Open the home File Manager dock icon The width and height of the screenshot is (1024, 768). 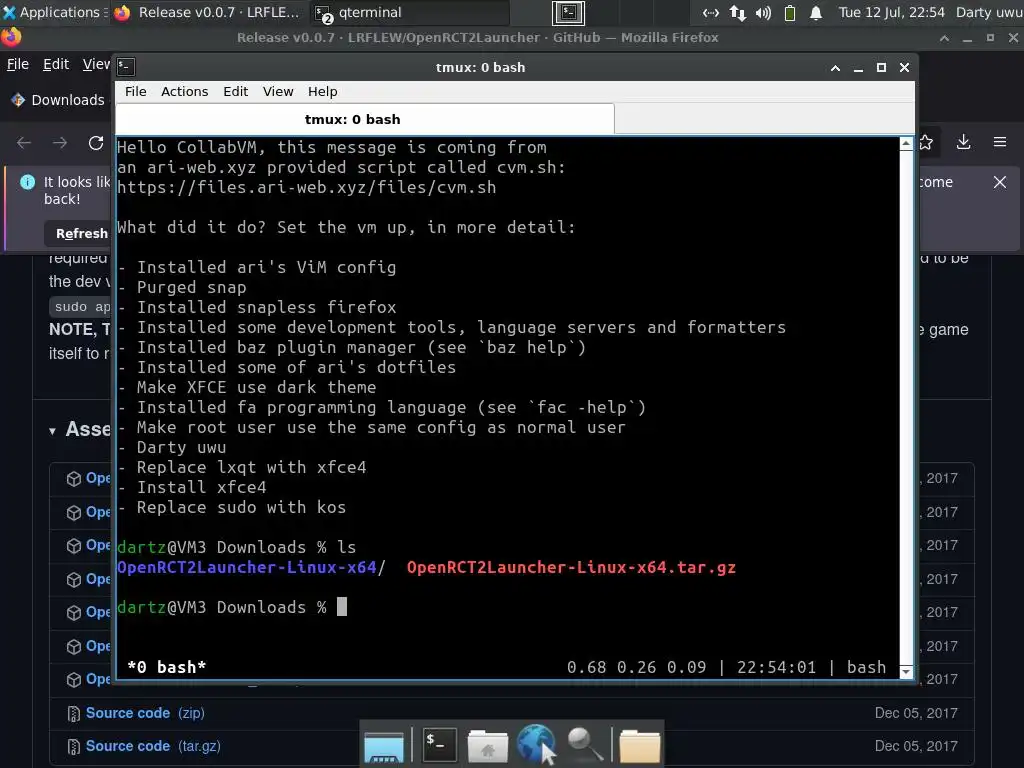pos(487,745)
